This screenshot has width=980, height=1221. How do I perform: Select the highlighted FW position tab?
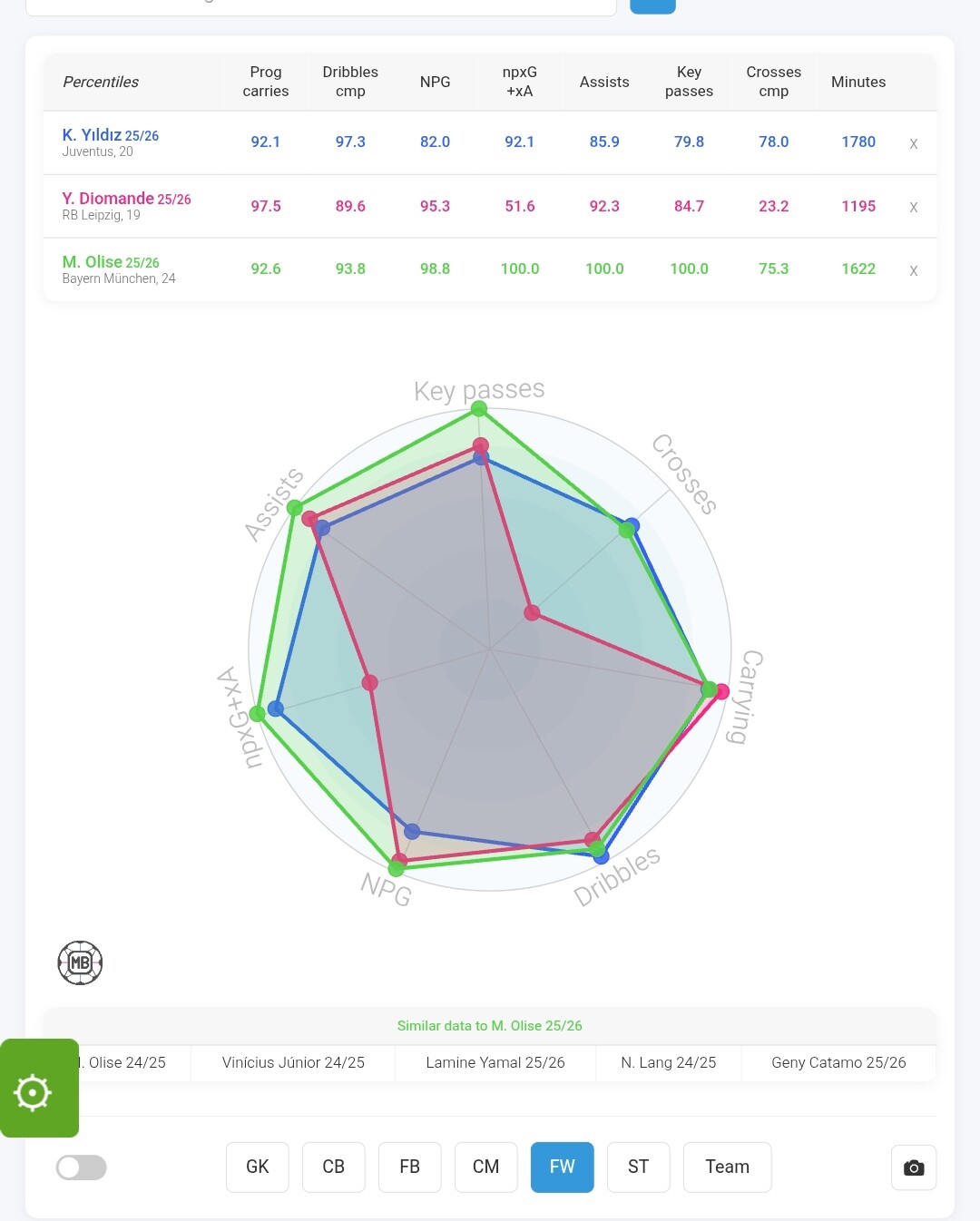pyautogui.click(x=563, y=1167)
